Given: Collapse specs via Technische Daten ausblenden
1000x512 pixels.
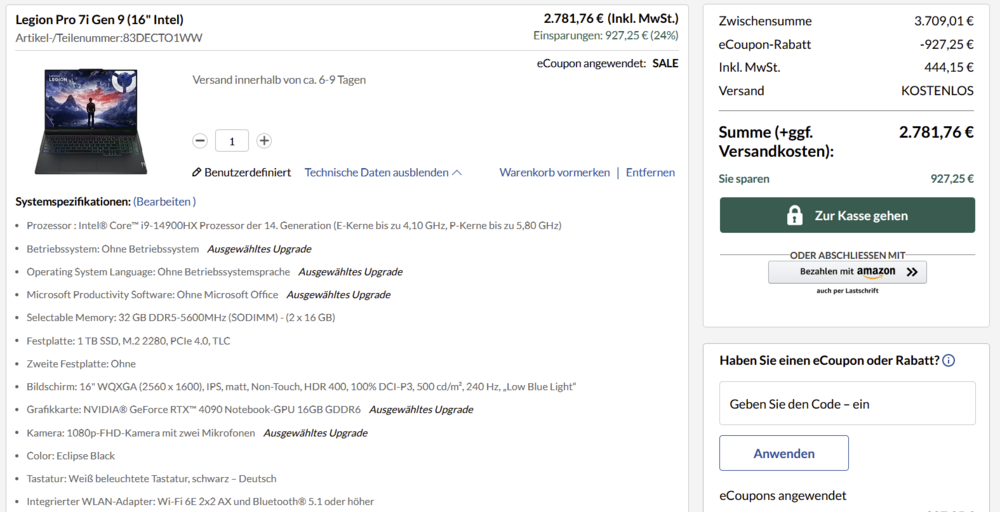Looking at the screenshot, I should click(383, 173).
